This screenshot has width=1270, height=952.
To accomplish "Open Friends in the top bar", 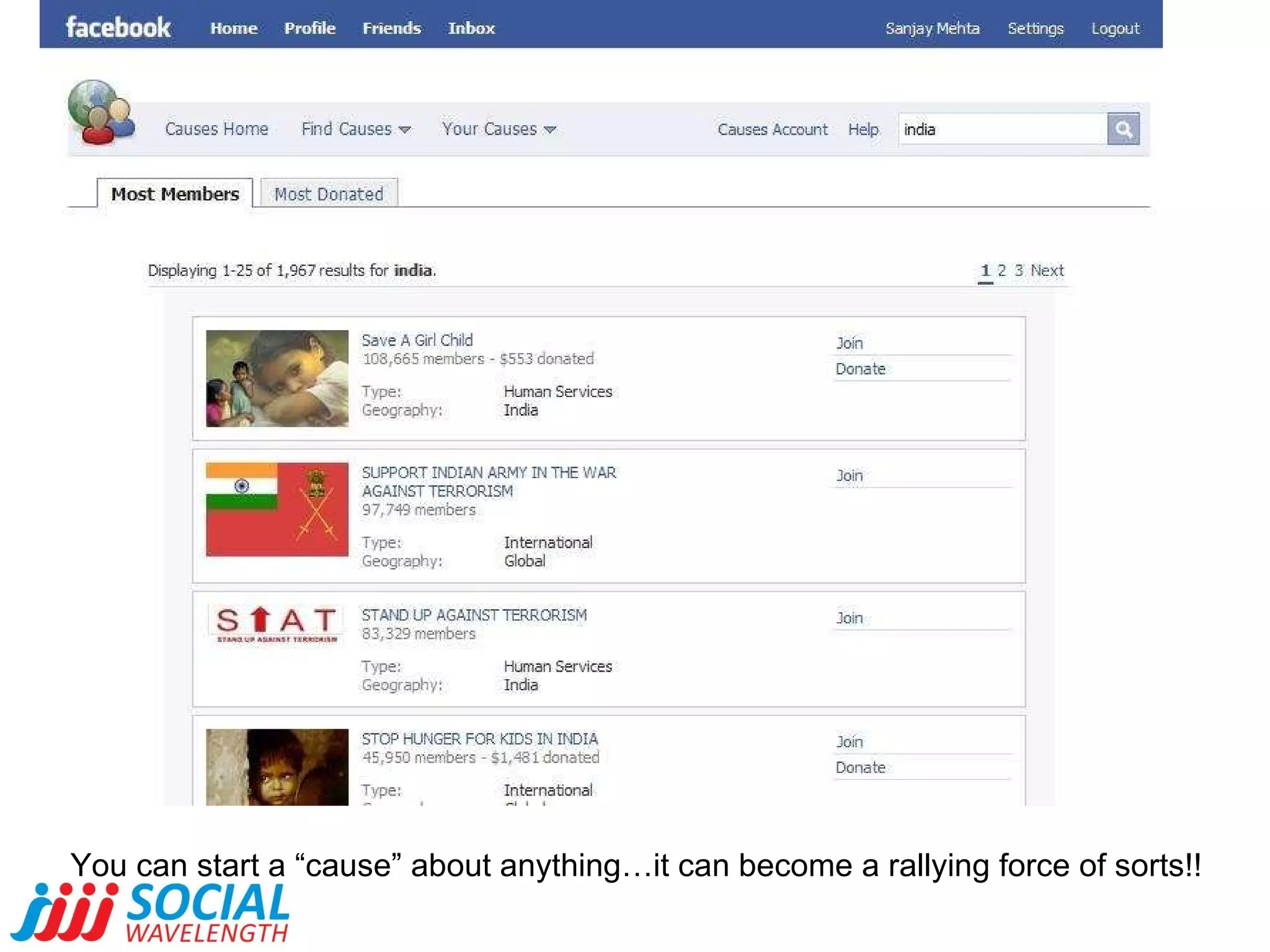I will tap(392, 29).
